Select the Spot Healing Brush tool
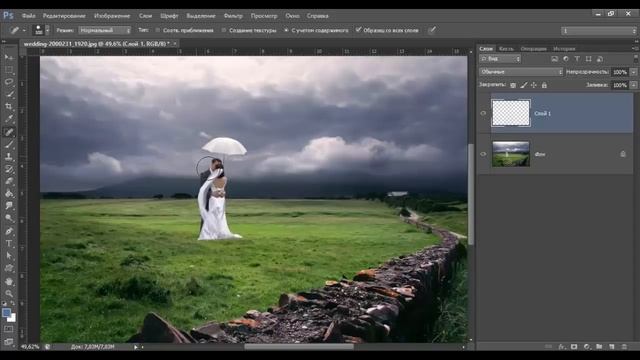 (x=9, y=132)
